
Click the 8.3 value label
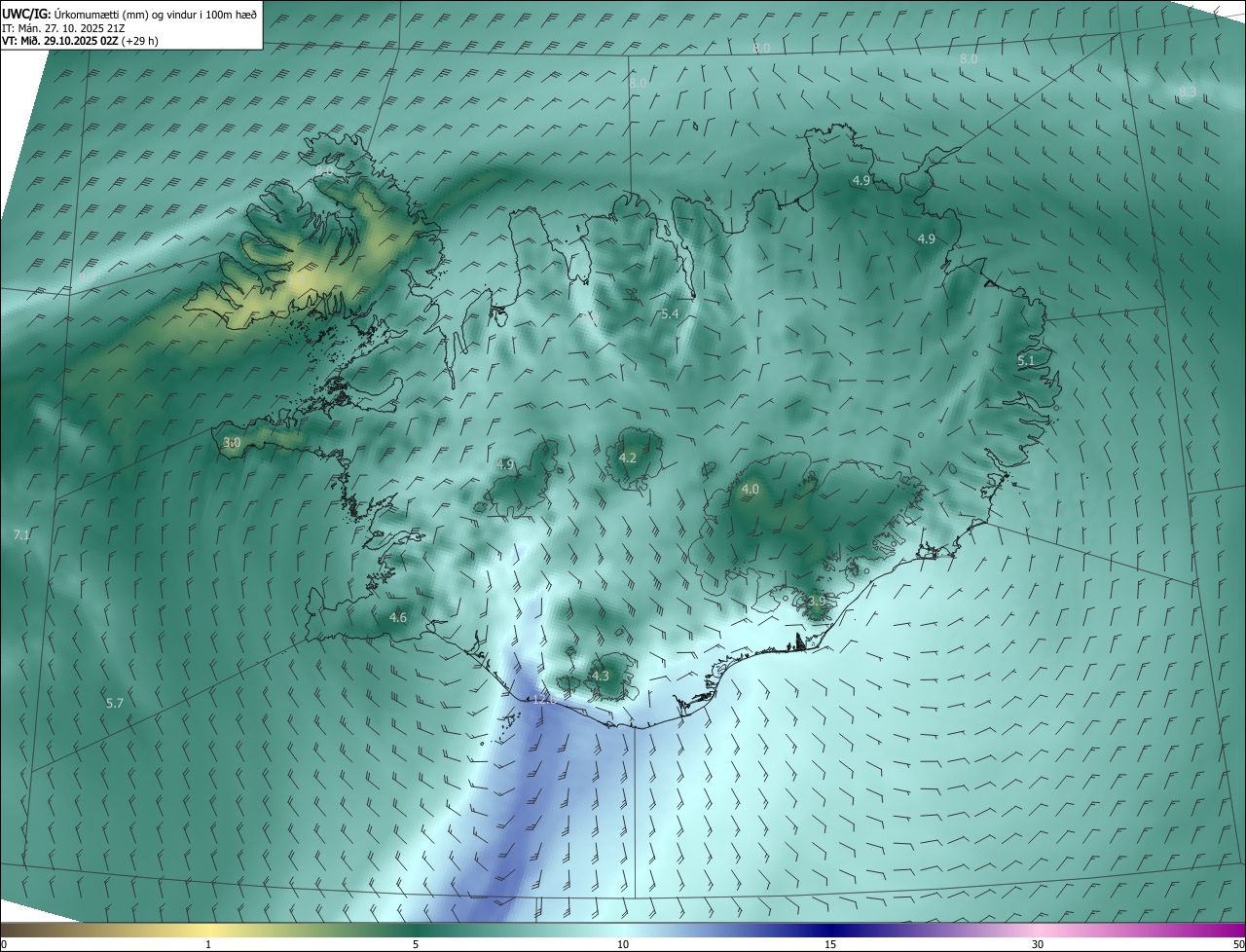click(1188, 92)
